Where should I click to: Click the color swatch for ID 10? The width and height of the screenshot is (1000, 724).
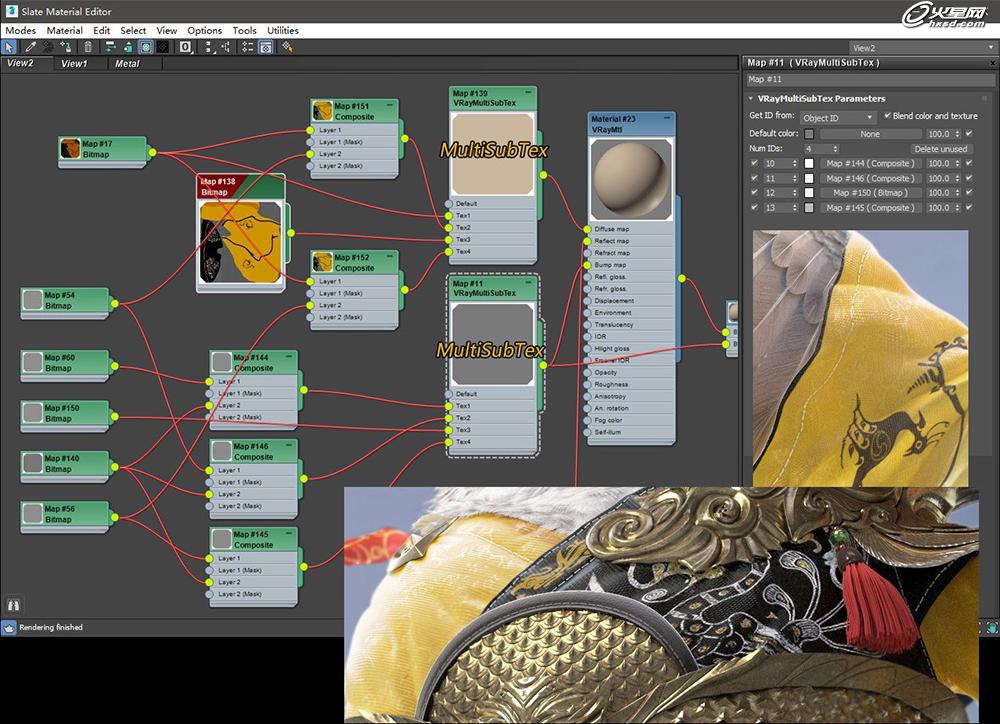(x=809, y=163)
